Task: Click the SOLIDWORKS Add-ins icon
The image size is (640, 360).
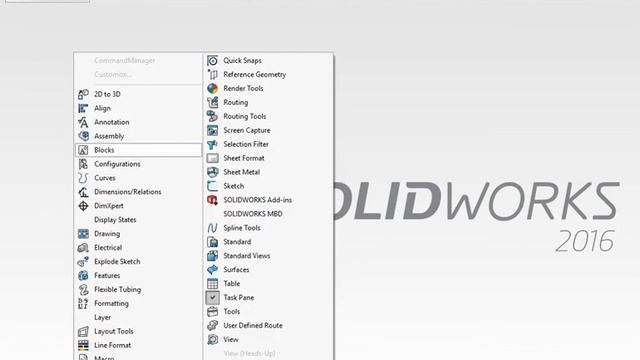Action: point(212,200)
